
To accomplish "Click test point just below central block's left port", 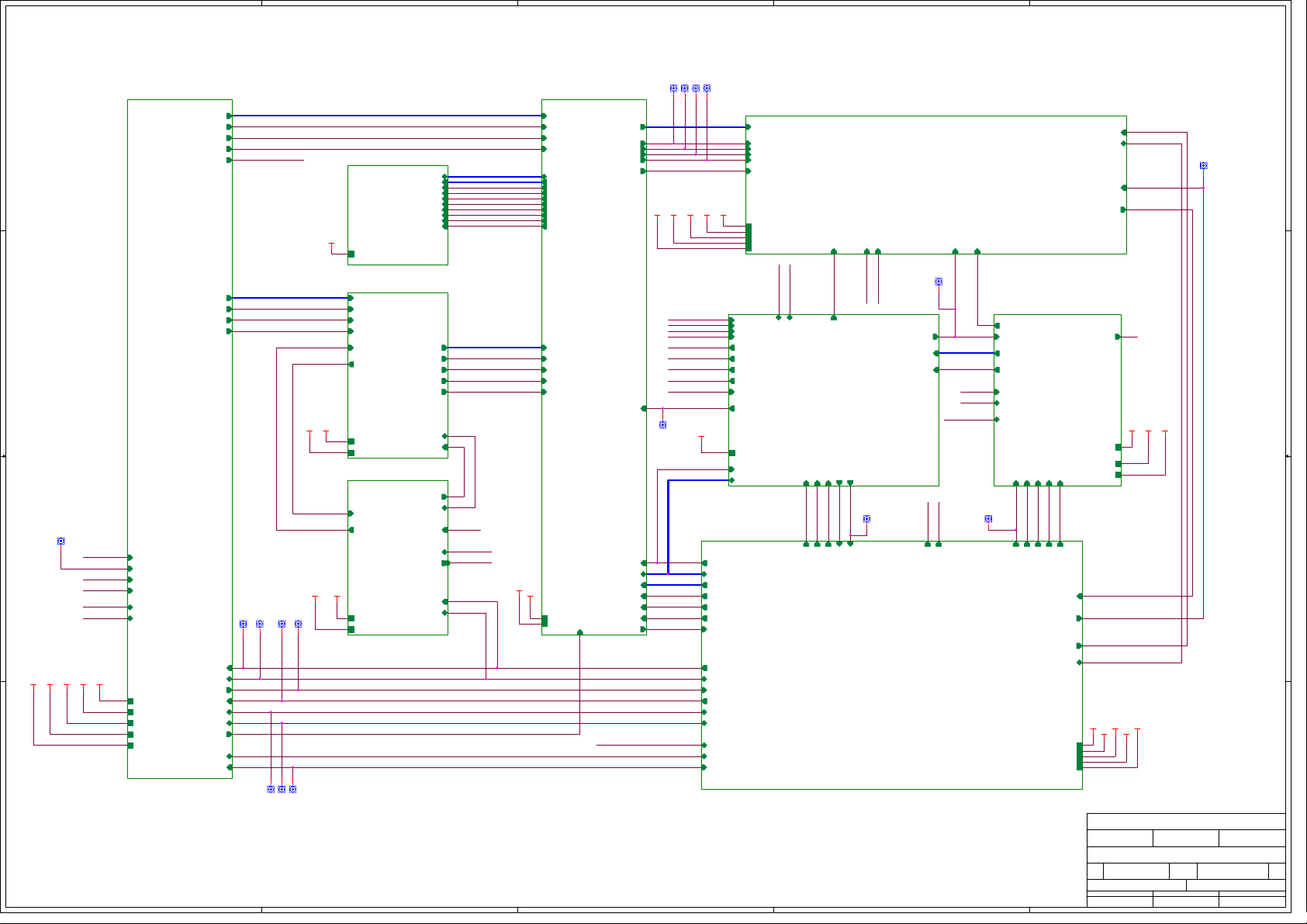I will (662, 425).
